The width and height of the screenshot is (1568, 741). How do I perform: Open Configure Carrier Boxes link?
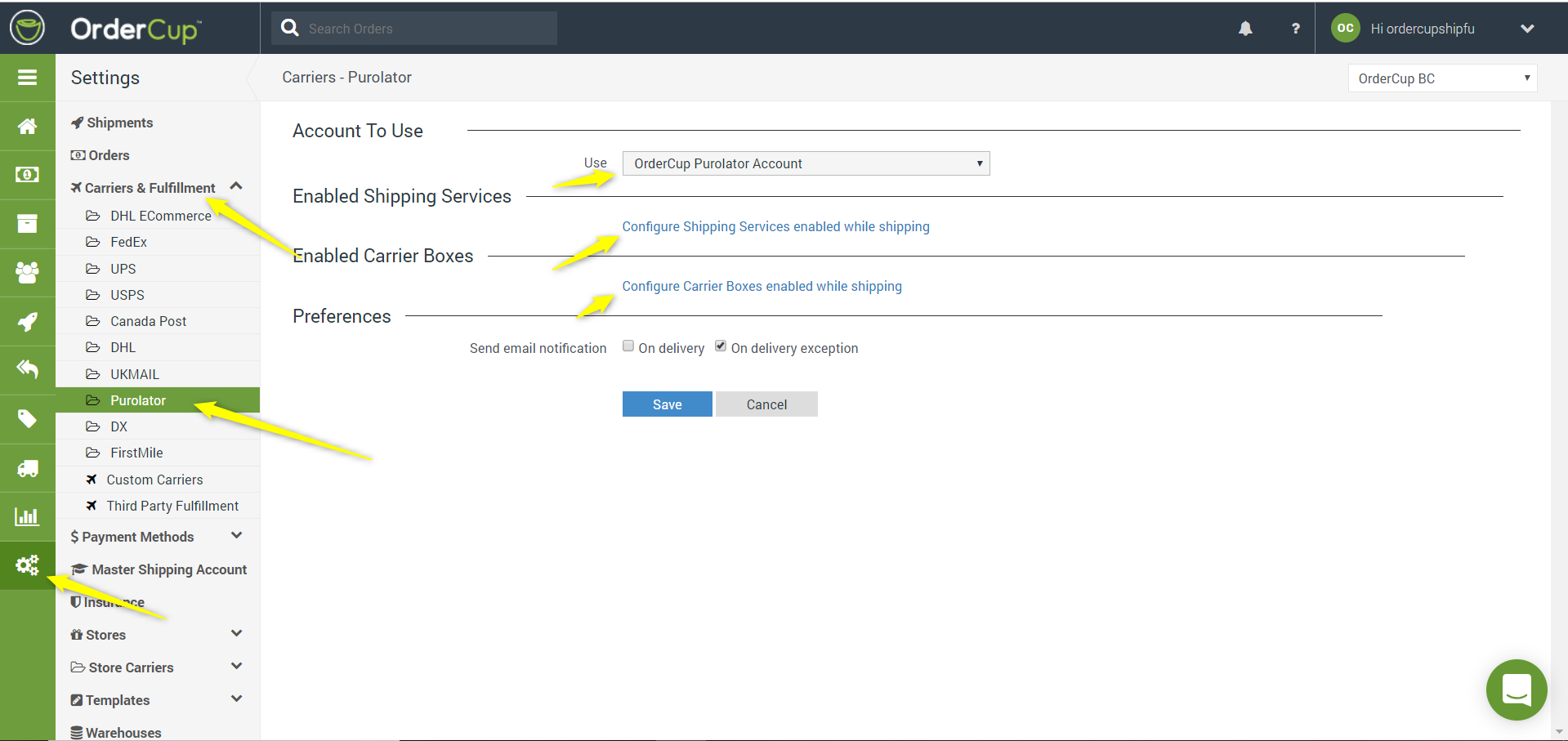click(762, 286)
